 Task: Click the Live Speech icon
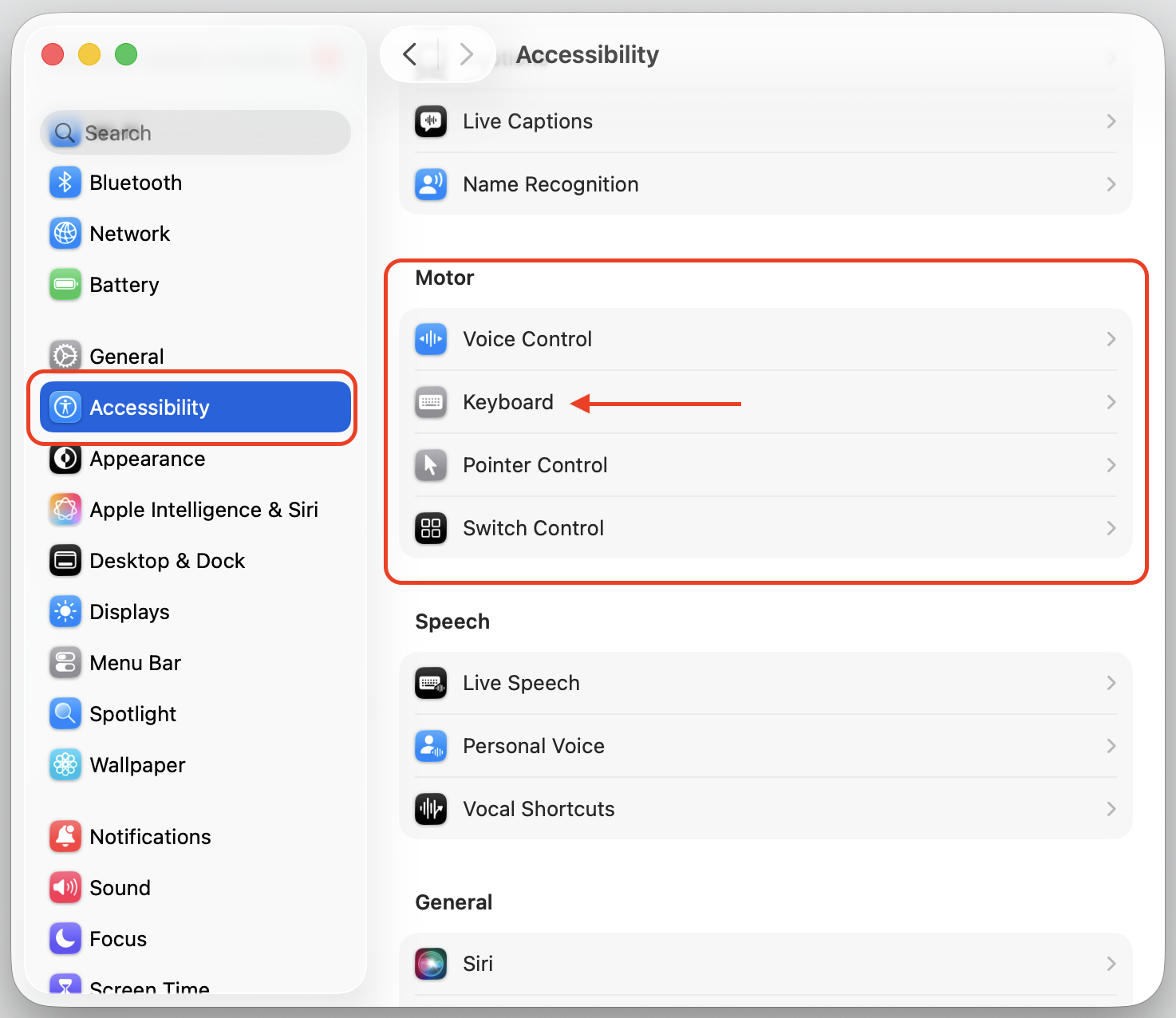click(x=431, y=683)
